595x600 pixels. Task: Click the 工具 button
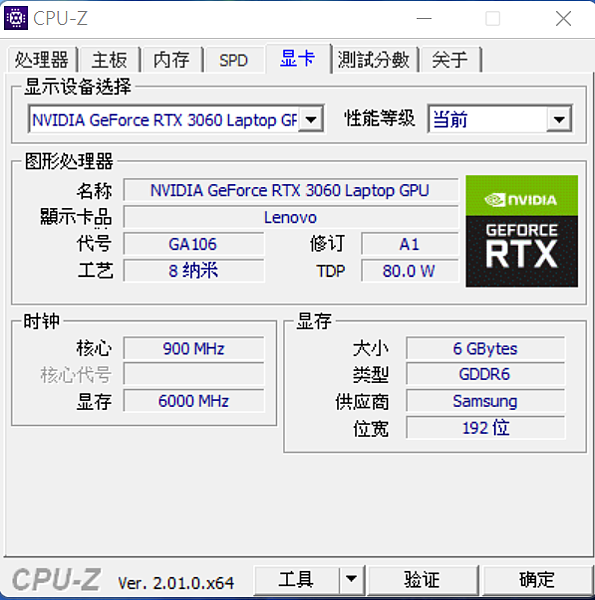(297, 579)
